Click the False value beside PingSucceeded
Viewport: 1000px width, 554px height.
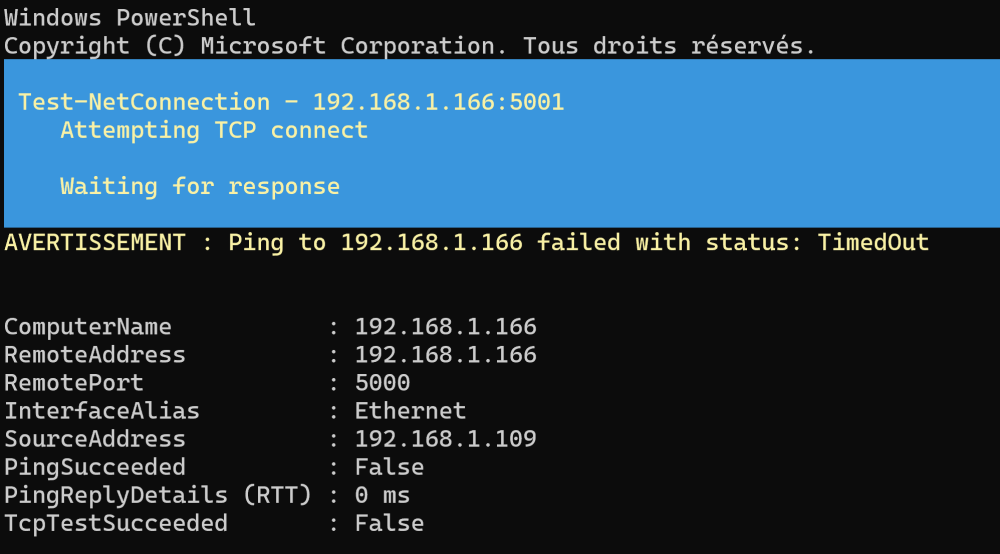tap(389, 467)
